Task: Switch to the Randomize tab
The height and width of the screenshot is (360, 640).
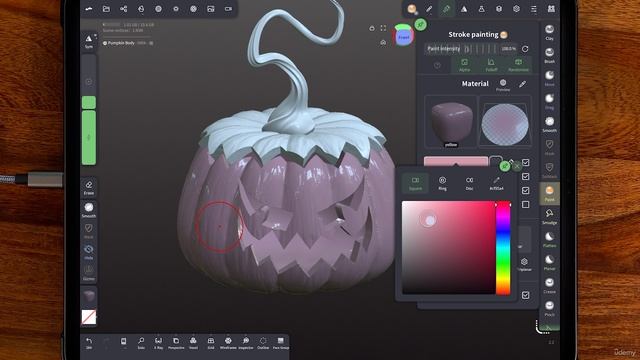Action: tap(518, 65)
